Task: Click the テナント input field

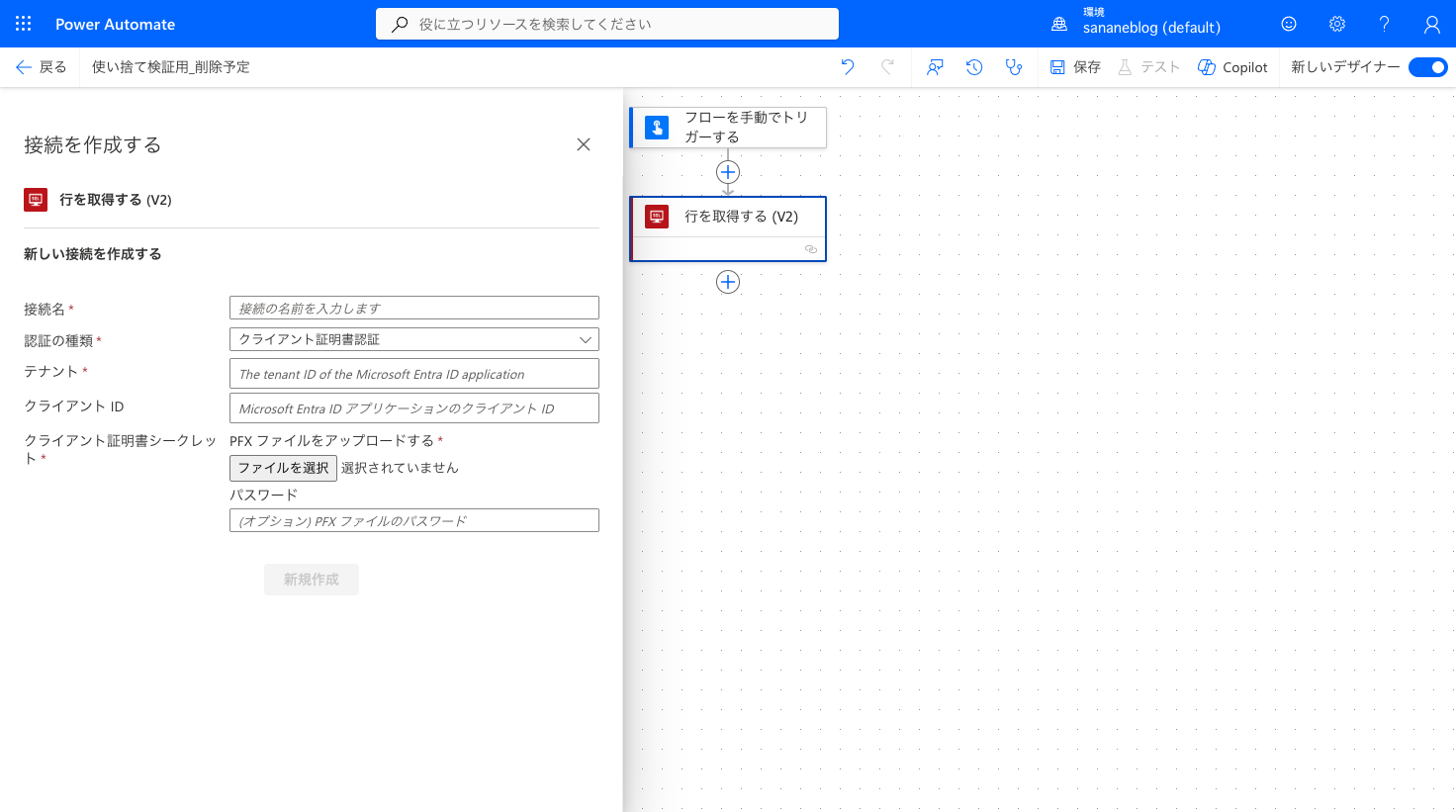Action: pyautogui.click(x=414, y=374)
